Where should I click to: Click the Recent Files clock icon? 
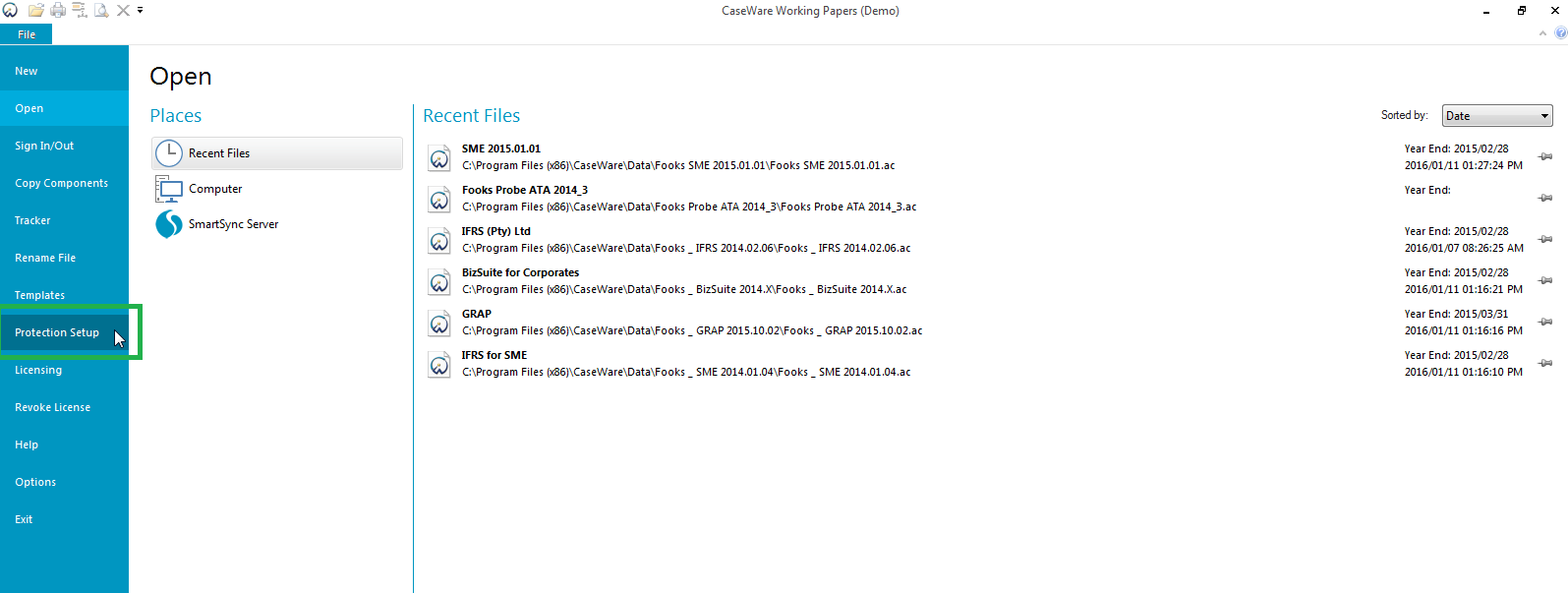[x=169, y=153]
